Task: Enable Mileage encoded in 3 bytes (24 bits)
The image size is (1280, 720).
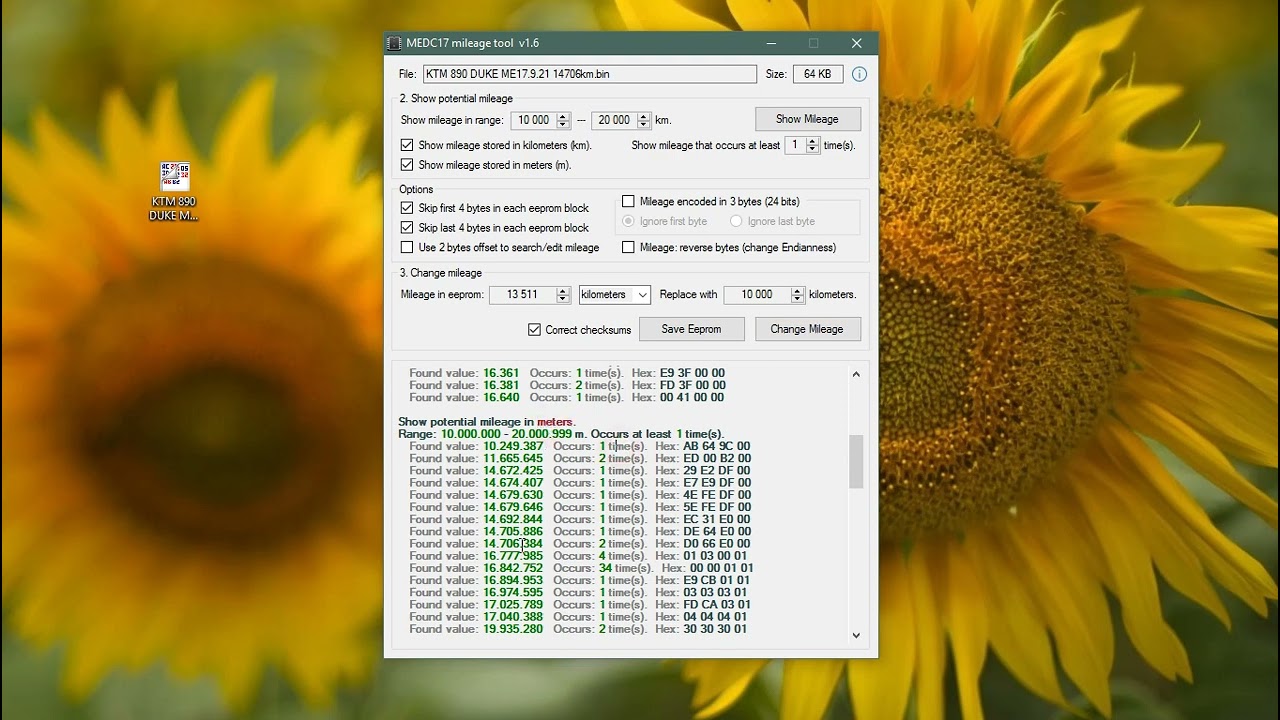Action: [x=628, y=201]
